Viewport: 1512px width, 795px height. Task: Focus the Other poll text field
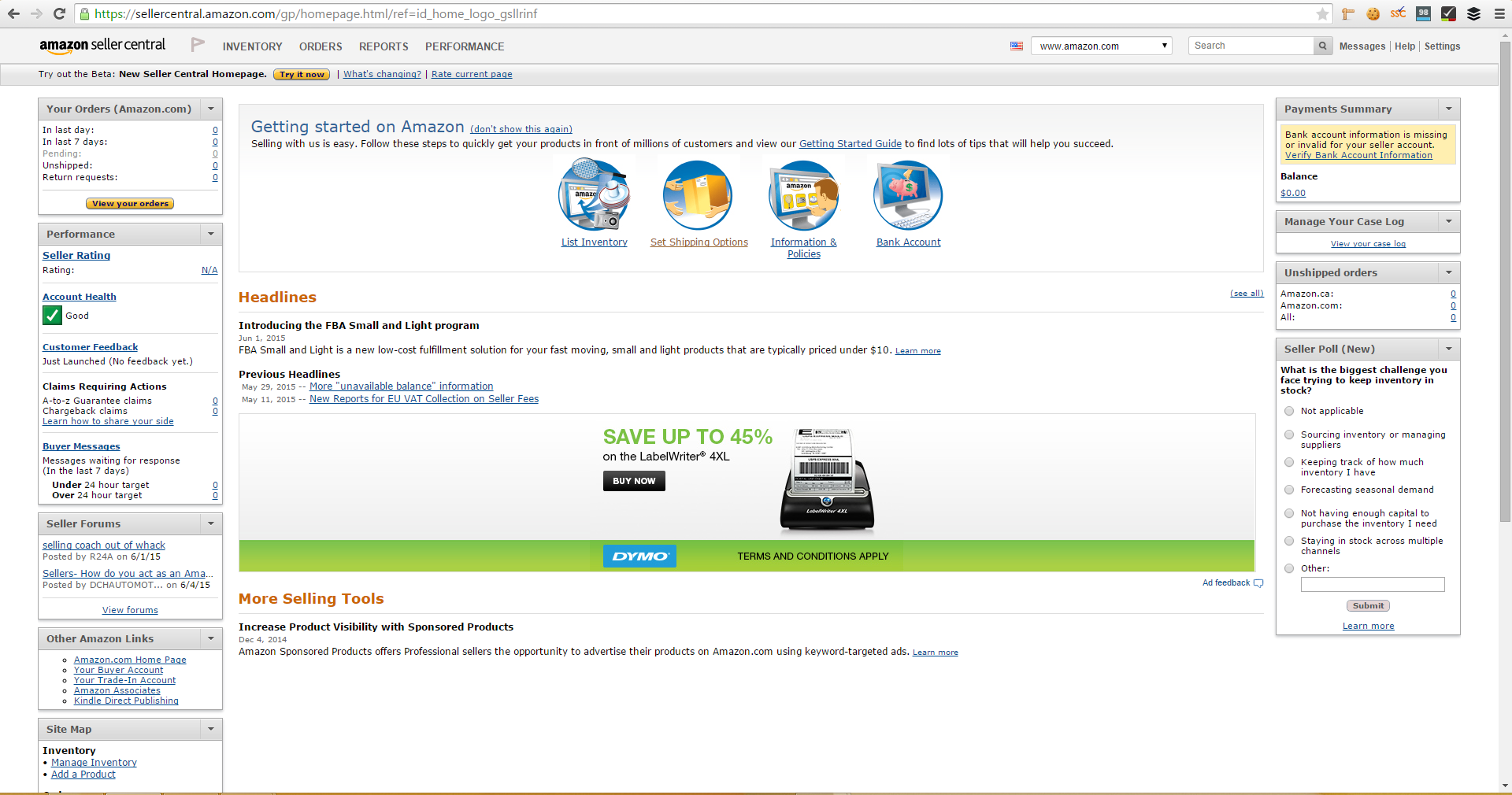[x=1373, y=585]
